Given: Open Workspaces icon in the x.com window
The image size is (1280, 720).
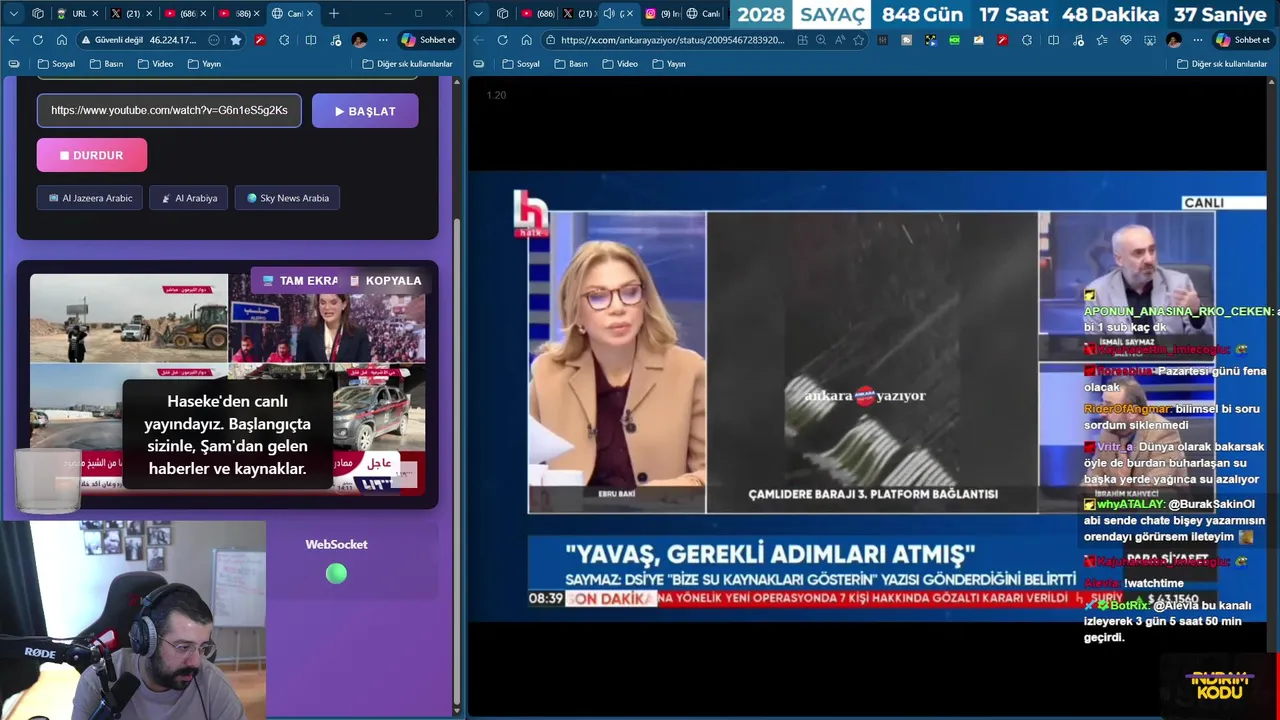Looking at the screenshot, I should [503, 14].
